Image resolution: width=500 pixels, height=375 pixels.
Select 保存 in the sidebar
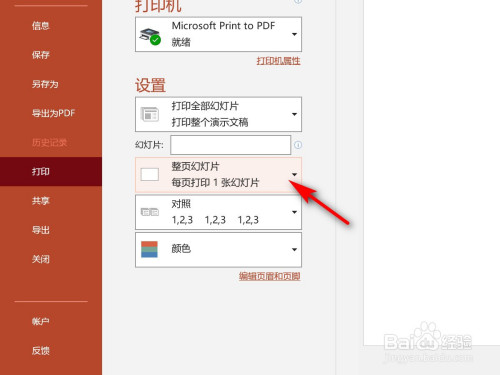tap(41, 55)
